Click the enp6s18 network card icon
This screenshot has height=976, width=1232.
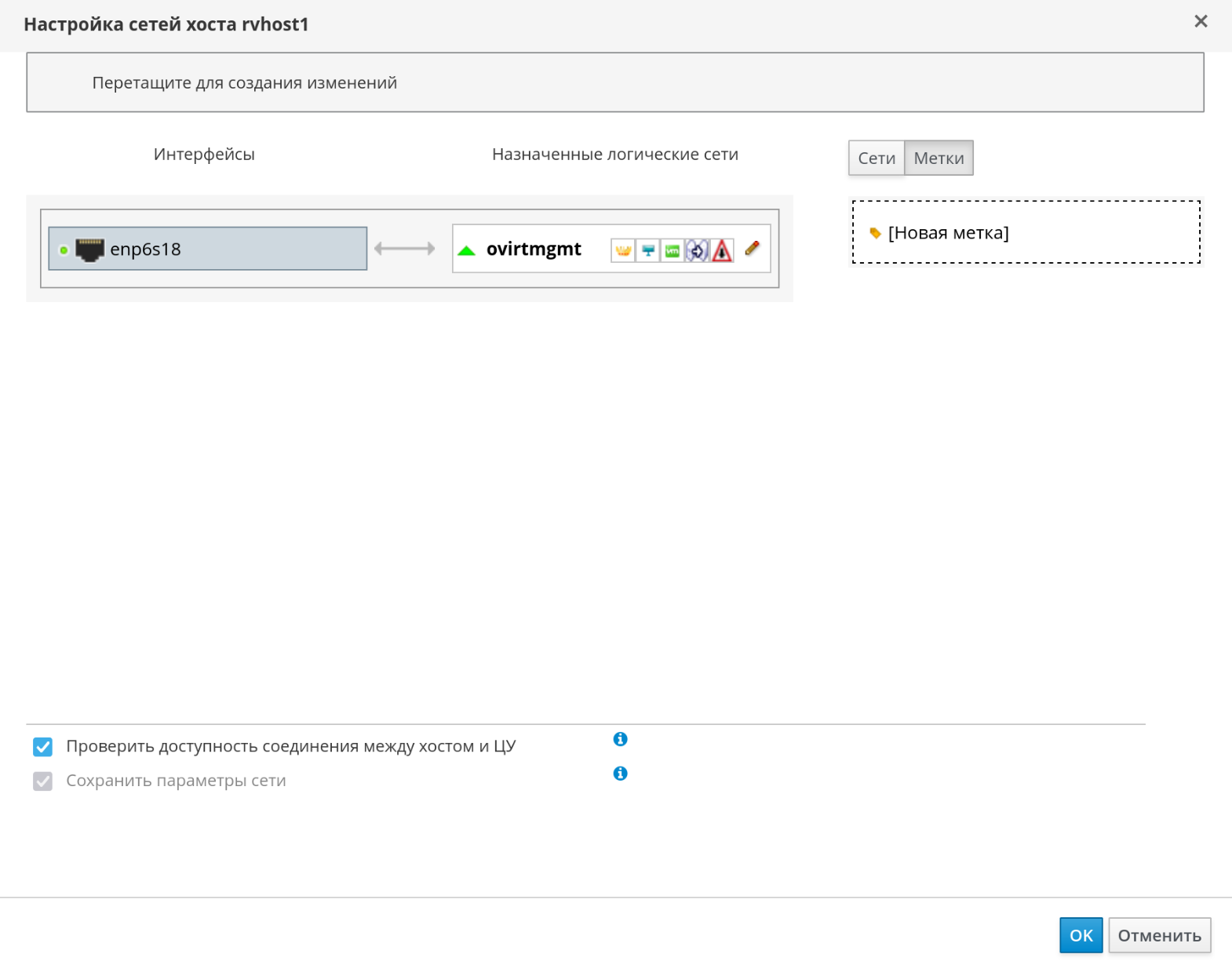tap(89, 249)
